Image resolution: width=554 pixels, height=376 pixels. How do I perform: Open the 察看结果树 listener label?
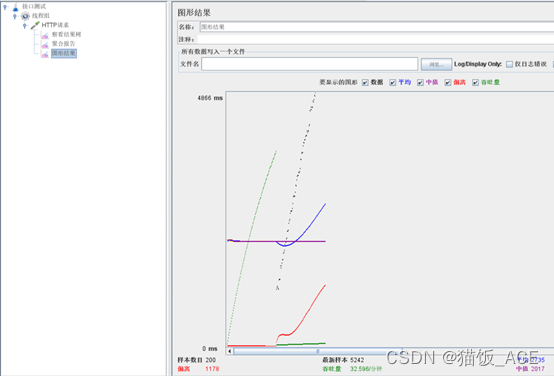(x=66, y=34)
